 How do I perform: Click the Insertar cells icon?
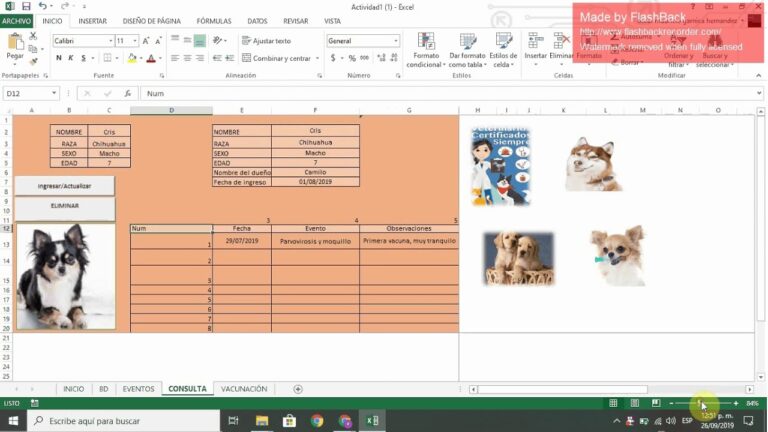click(x=536, y=45)
